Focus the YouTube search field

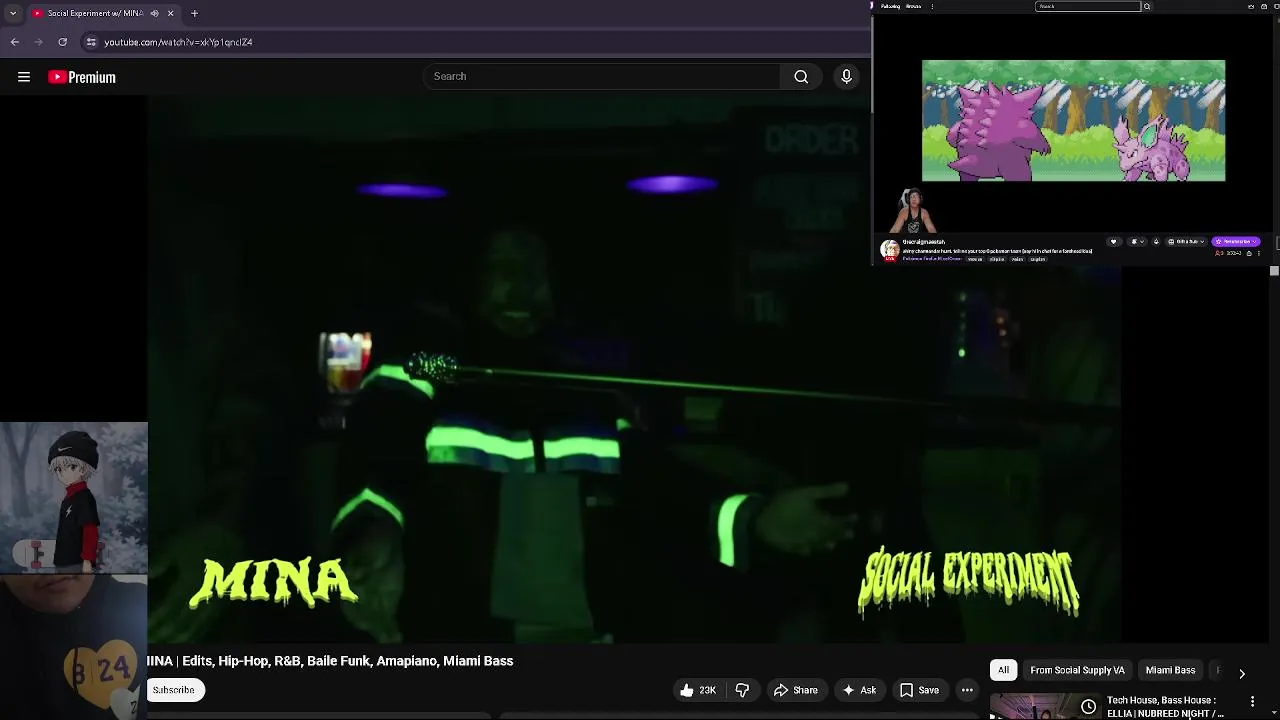coord(602,76)
